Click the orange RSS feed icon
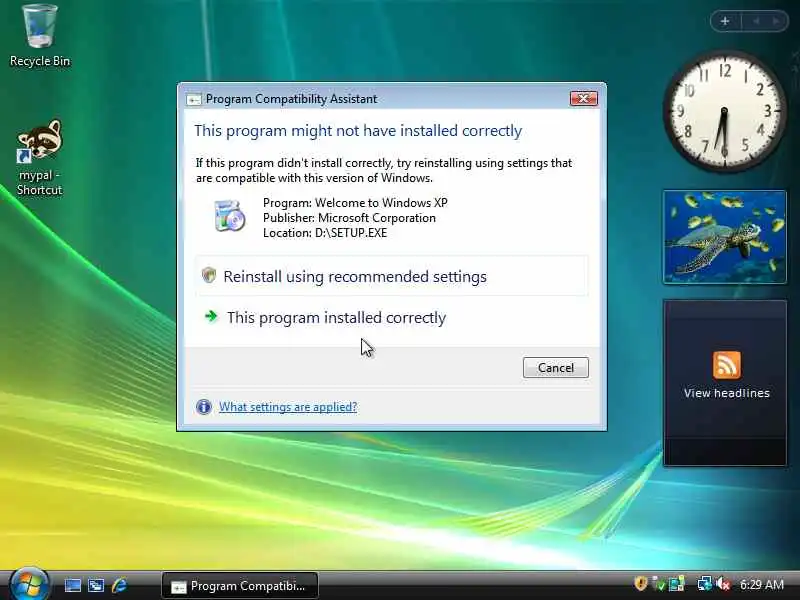The height and width of the screenshot is (600, 800). 727,364
